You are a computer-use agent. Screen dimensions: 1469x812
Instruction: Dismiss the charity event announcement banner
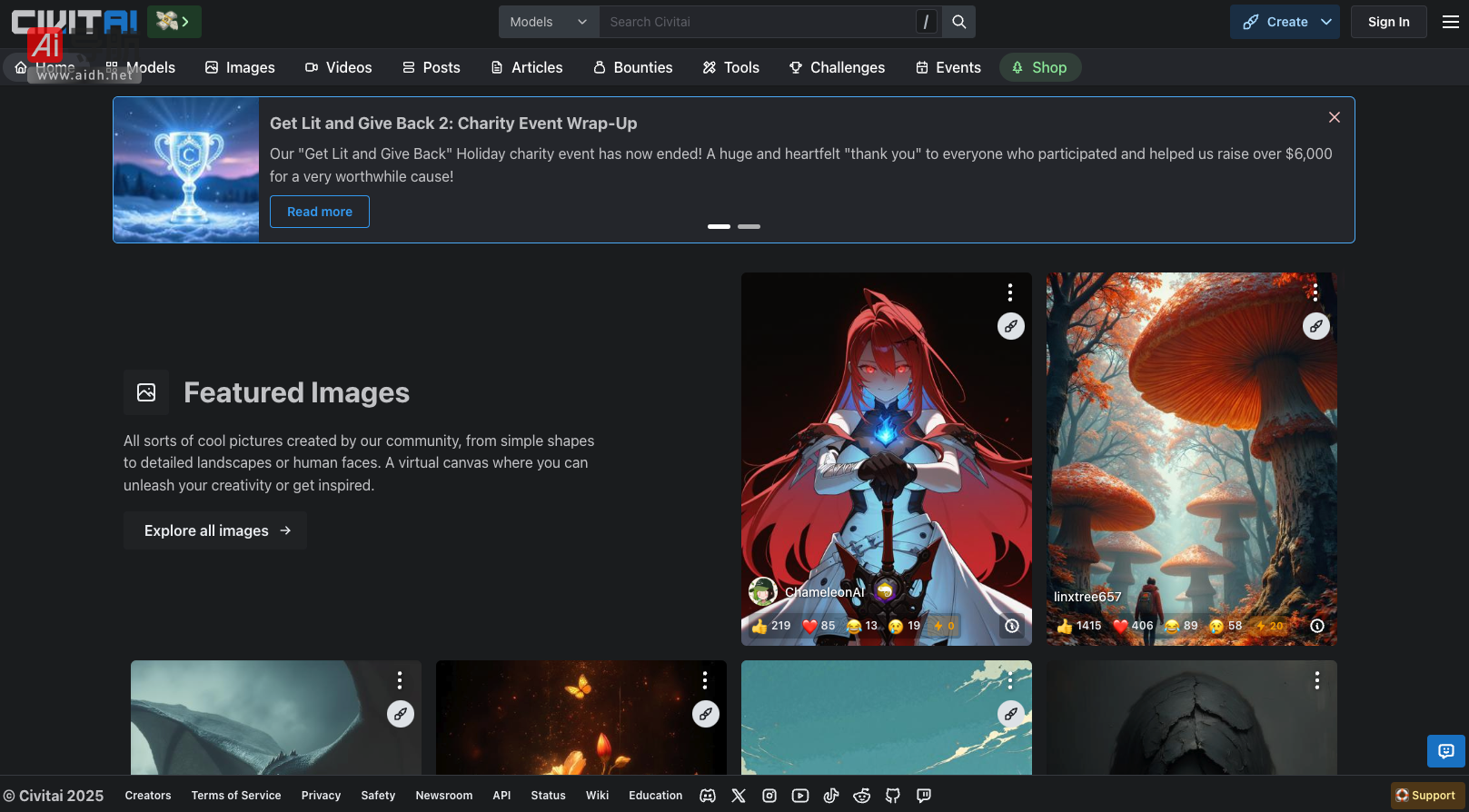click(1334, 117)
